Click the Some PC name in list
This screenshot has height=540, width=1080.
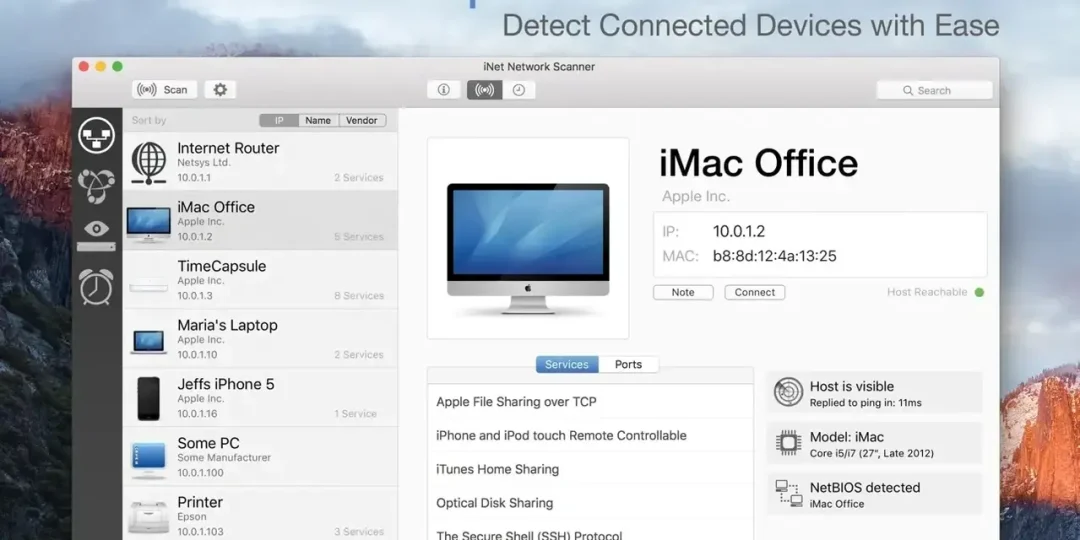pos(208,443)
